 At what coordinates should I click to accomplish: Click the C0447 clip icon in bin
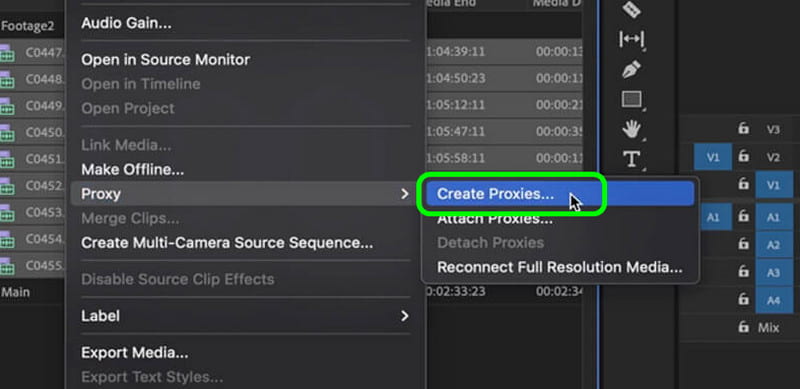click(7, 53)
